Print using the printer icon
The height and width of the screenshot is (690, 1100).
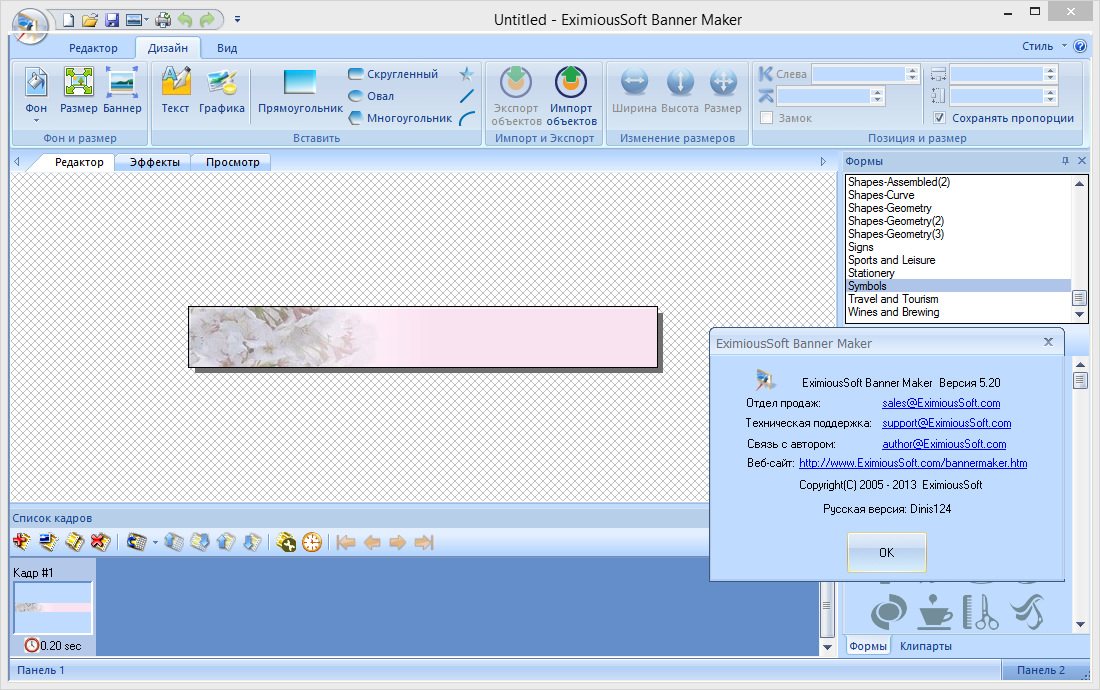click(x=163, y=20)
